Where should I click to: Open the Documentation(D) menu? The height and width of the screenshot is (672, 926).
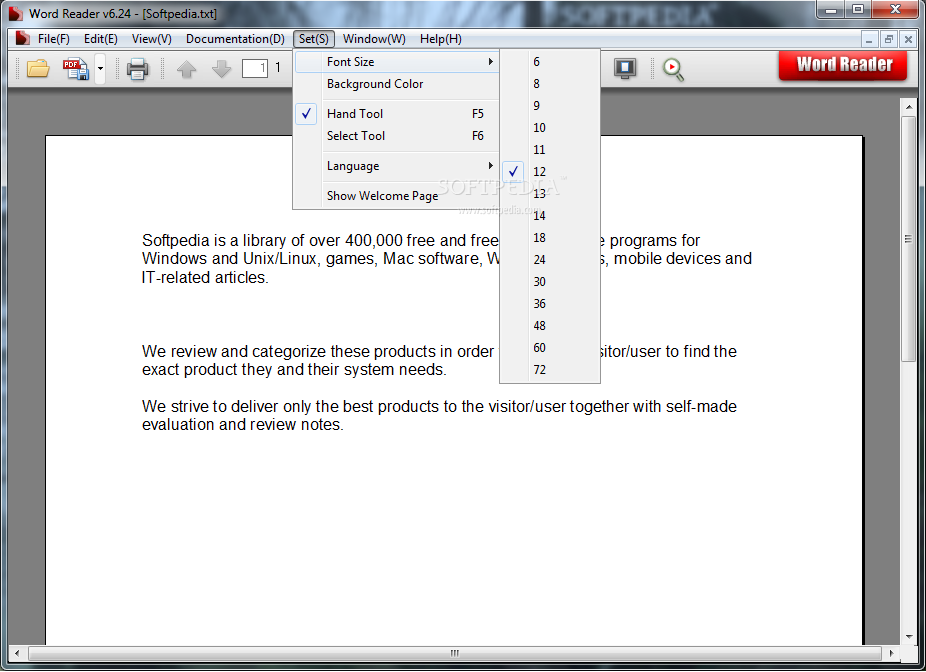(235, 39)
